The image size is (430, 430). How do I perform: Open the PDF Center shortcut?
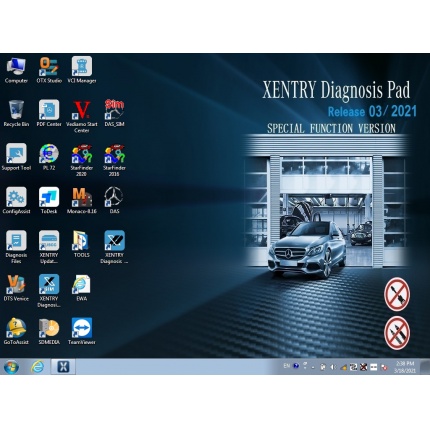[49, 113]
